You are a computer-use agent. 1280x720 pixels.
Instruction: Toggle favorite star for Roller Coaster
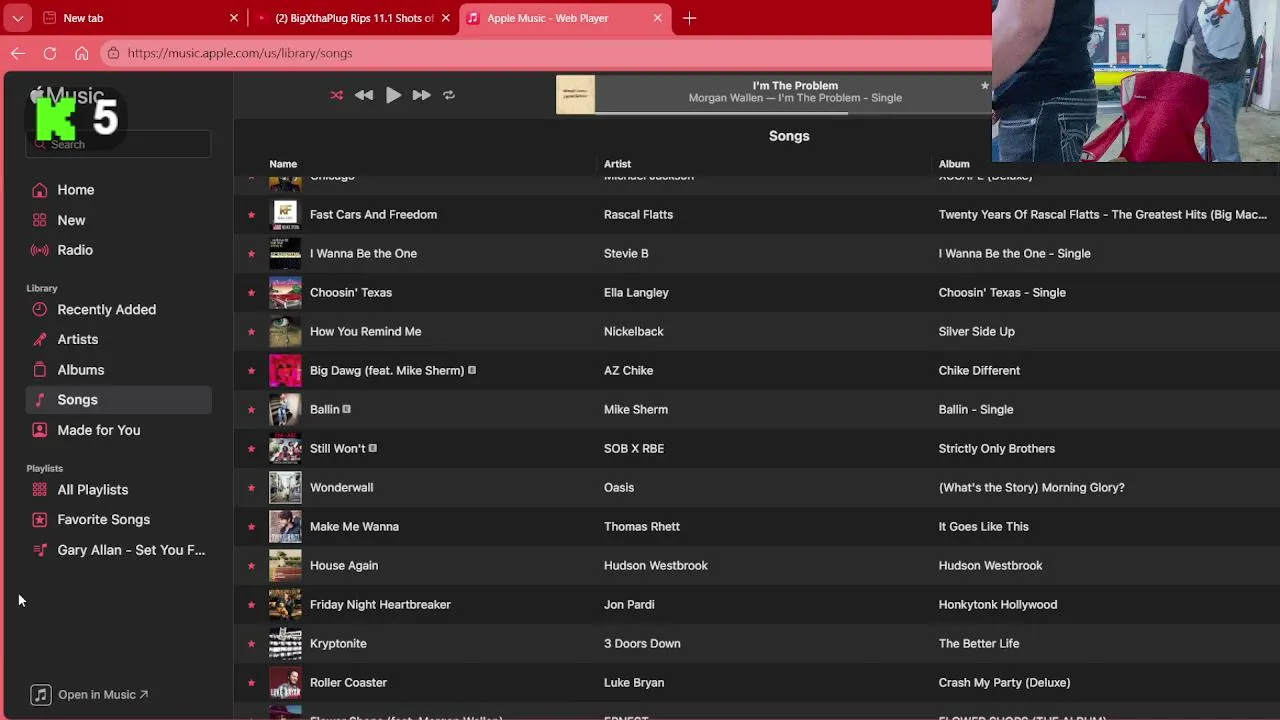251,683
